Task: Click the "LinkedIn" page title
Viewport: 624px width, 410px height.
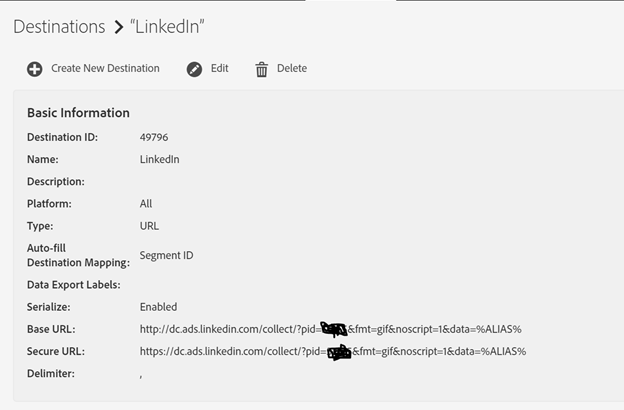Action: pos(167,27)
